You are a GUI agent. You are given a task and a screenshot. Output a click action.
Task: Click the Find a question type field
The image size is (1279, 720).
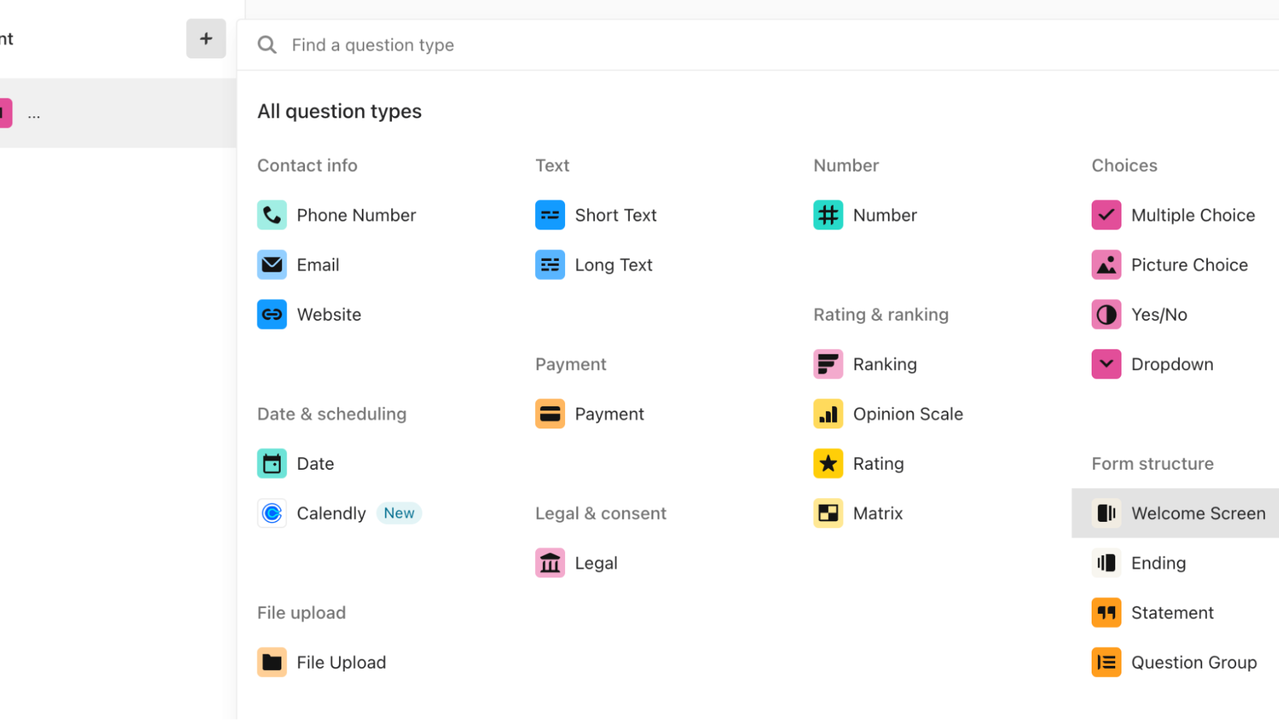700,45
